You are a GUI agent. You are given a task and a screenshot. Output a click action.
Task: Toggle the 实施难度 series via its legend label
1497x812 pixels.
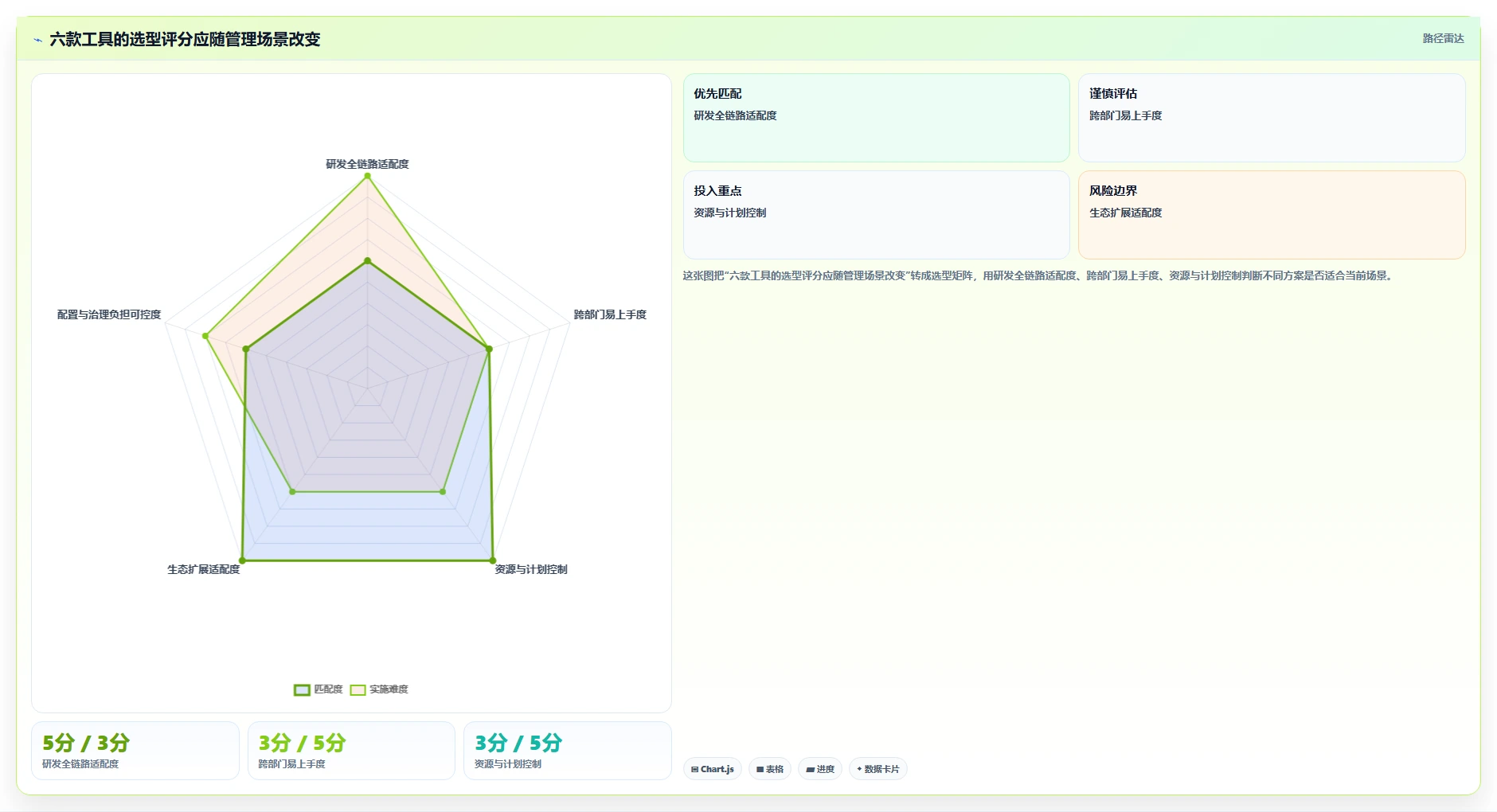click(x=389, y=689)
